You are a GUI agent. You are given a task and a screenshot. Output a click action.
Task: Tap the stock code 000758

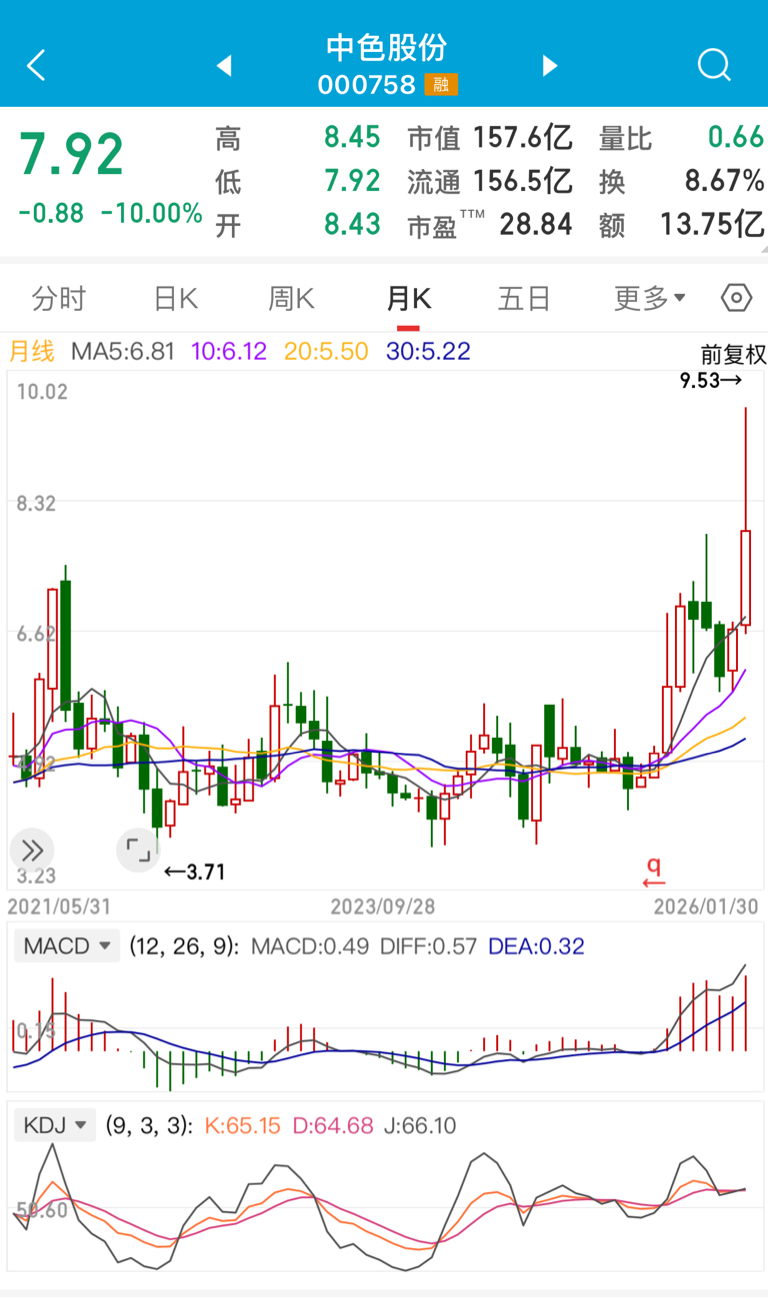[x=366, y=85]
